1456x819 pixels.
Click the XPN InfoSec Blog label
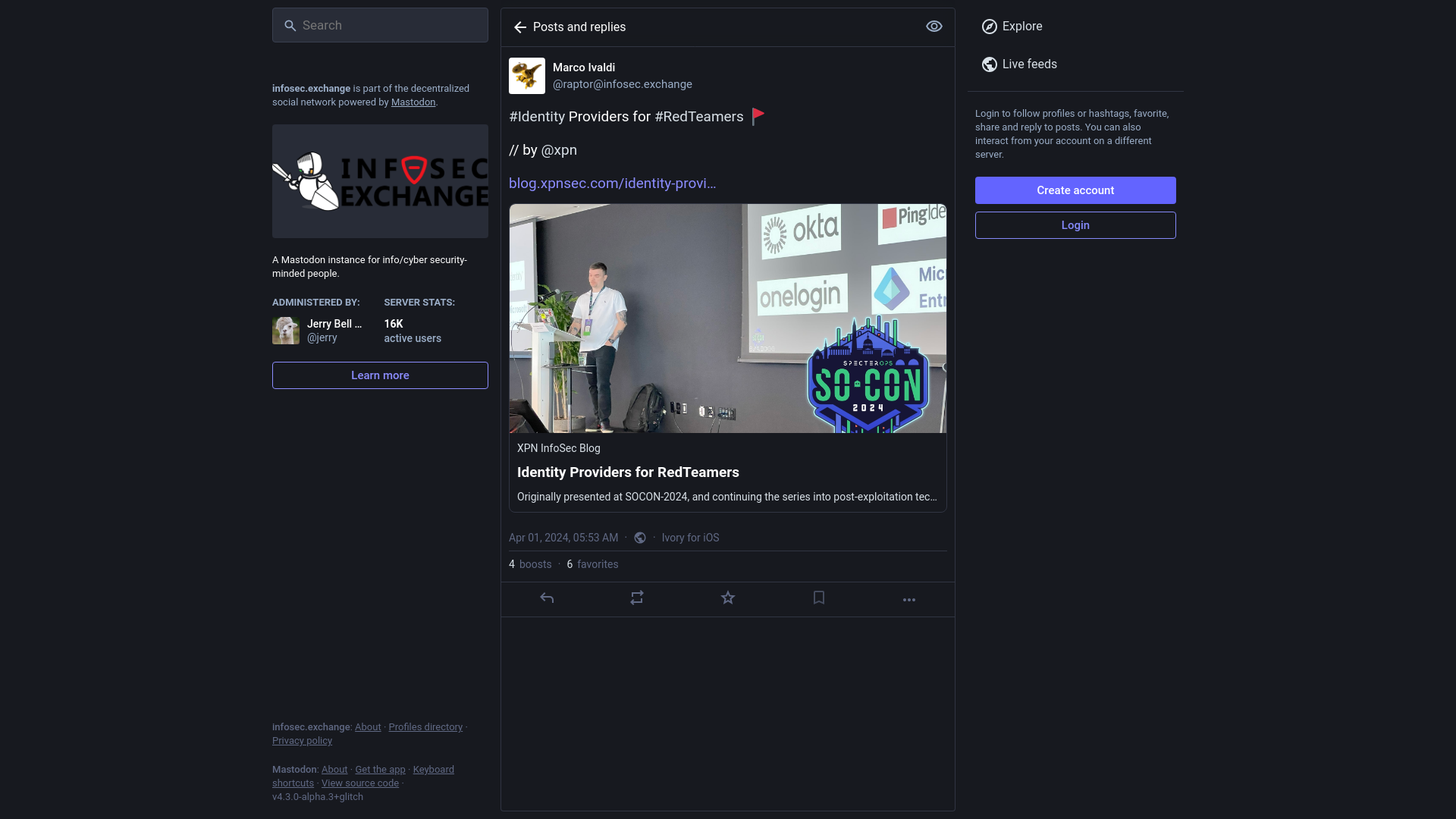point(559,448)
